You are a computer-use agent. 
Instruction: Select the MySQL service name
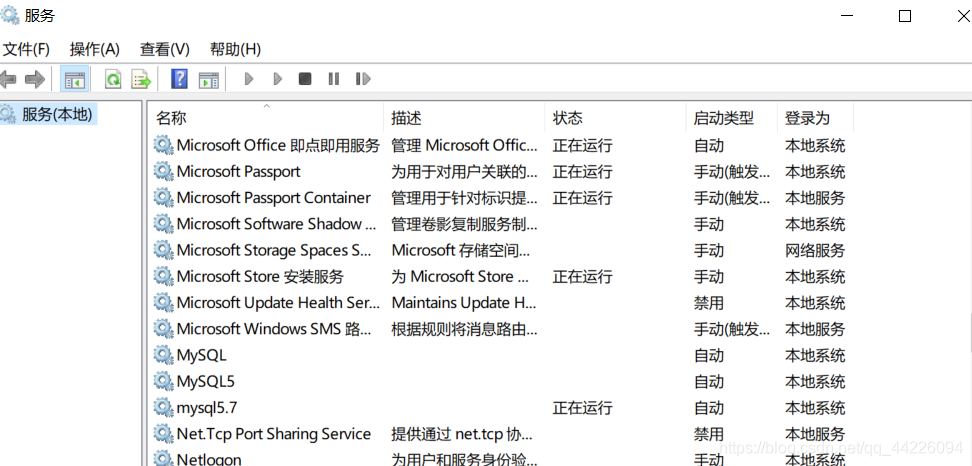coord(201,355)
